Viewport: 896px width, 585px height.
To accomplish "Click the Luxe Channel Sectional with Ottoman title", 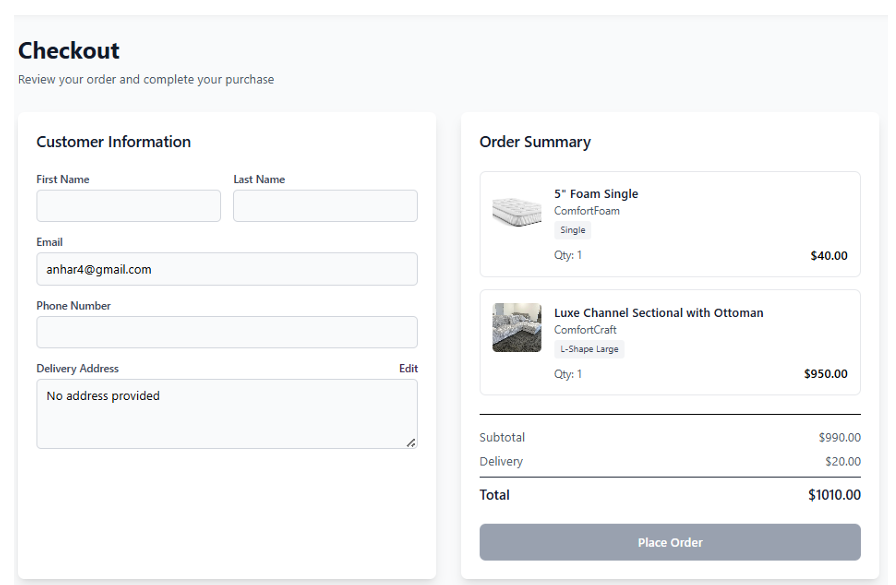I will (x=658, y=313).
